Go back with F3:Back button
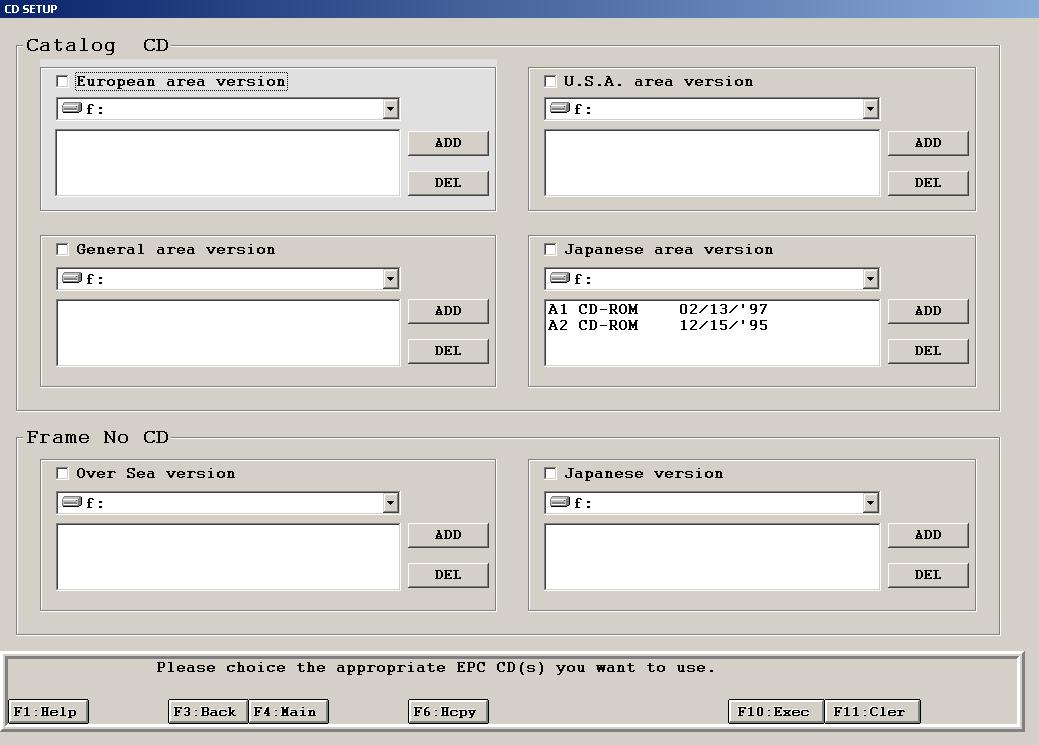This screenshot has height=745, width=1039. click(208, 712)
